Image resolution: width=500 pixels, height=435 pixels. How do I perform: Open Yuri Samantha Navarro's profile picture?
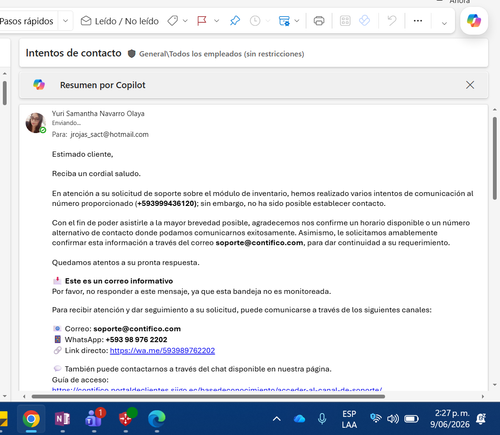tap(35, 123)
